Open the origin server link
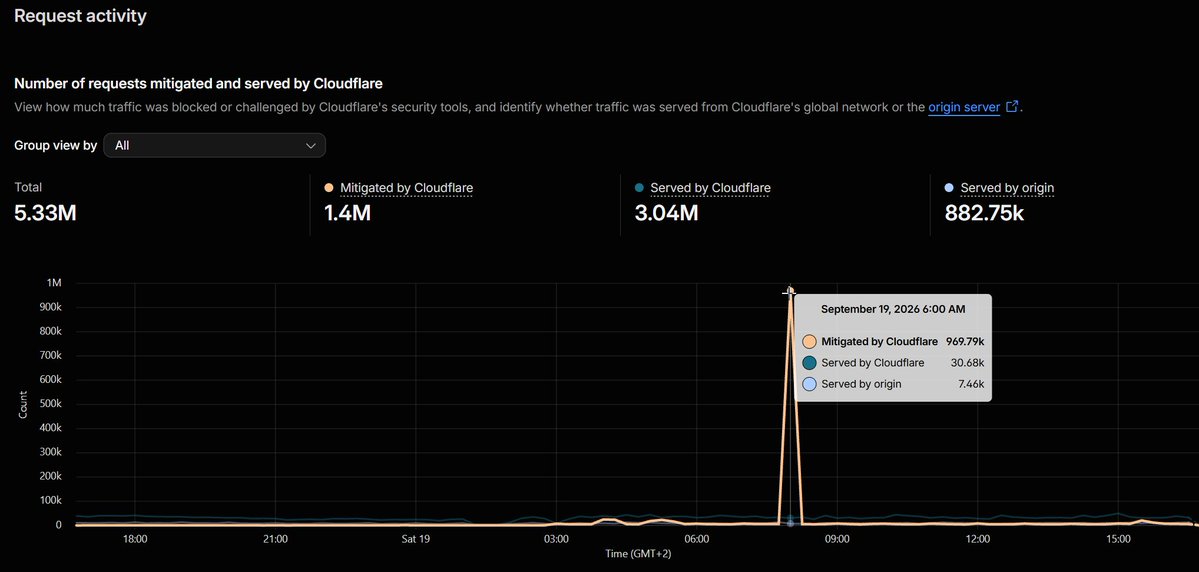Image resolution: width=1199 pixels, height=572 pixels. tap(963, 107)
